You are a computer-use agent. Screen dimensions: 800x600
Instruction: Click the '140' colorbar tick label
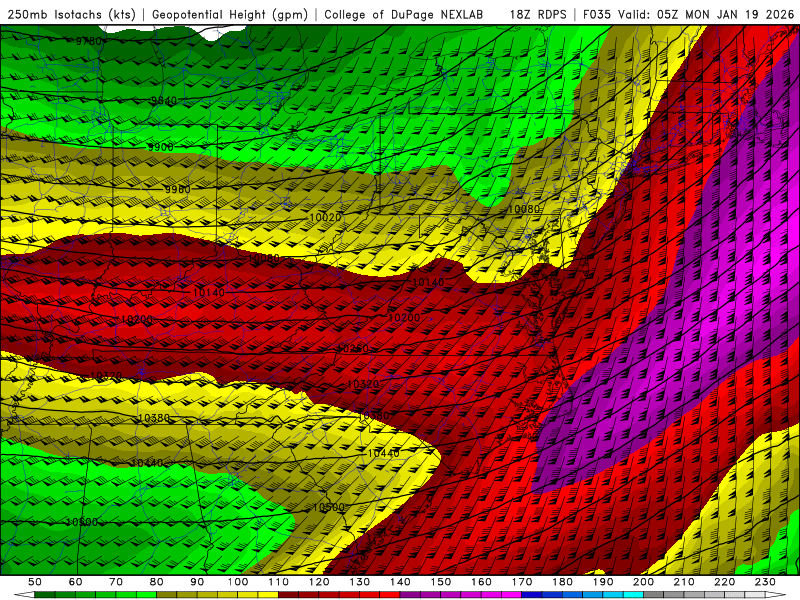point(400,582)
